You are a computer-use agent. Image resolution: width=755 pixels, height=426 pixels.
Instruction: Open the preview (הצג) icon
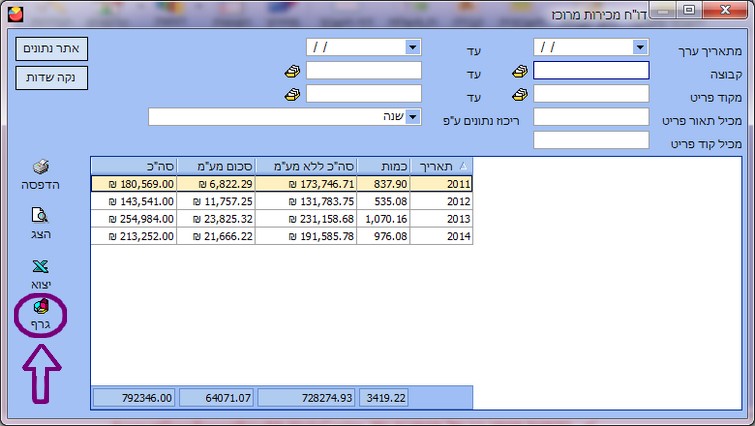(x=40, y=215)
